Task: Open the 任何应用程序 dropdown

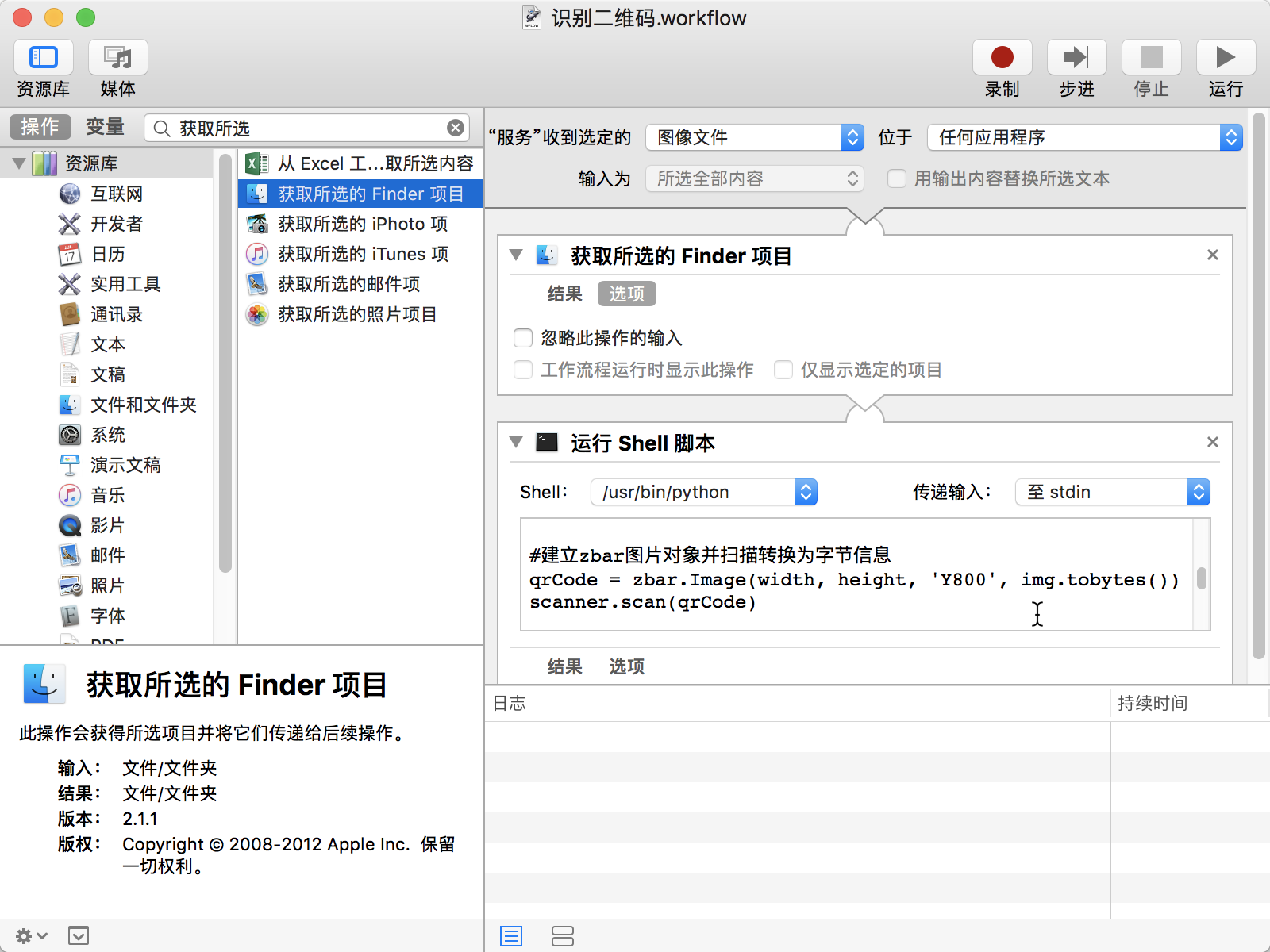Action: pyautogui.click(x=1085, y=137)
